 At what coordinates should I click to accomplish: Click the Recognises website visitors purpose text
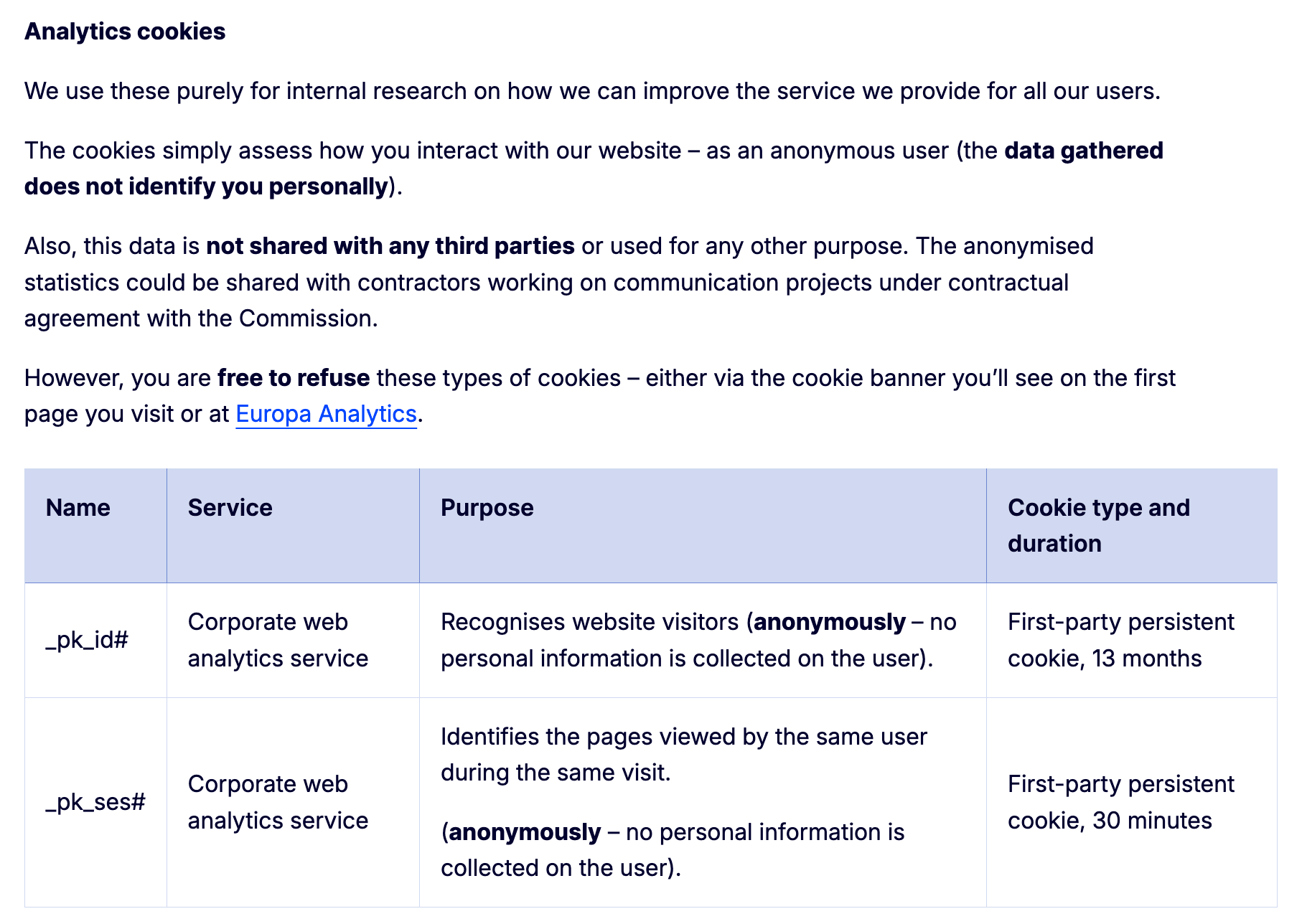pyautogui.click(x=698, y=640)
